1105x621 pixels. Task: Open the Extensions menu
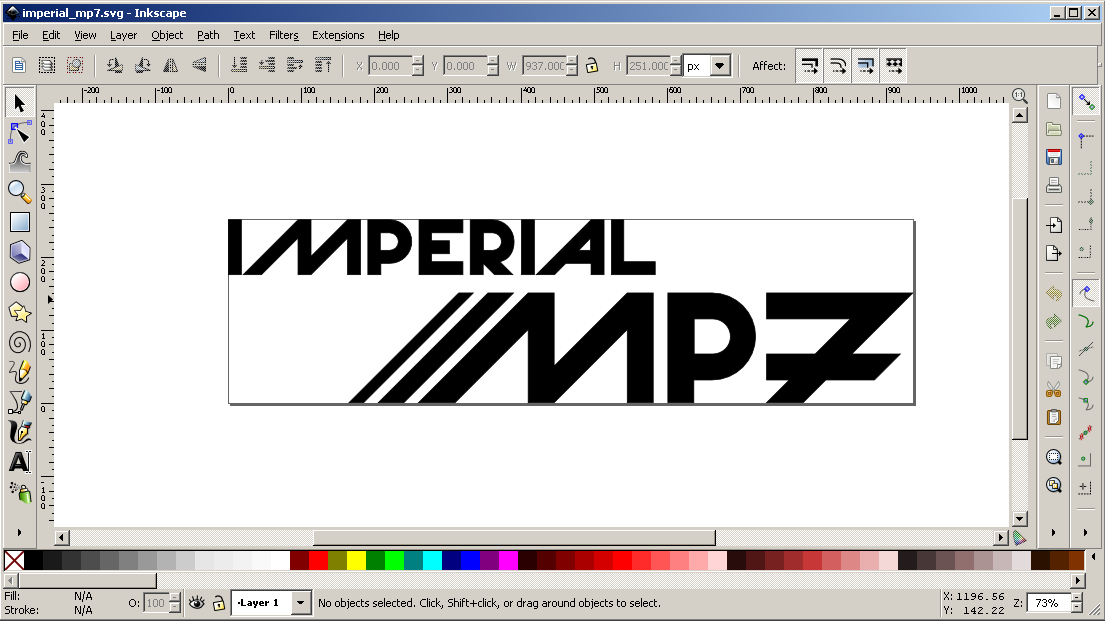pyautogui.click(x=338, y=35)
